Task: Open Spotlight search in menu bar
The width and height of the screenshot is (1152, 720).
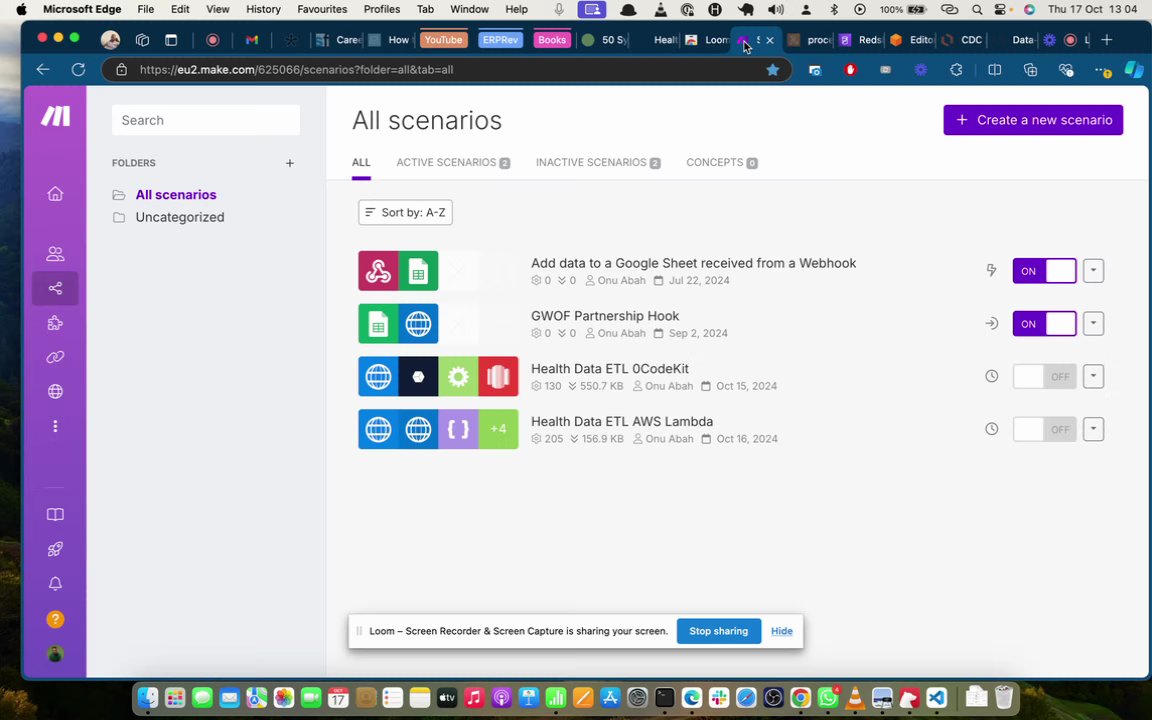Action: click(x=976, y=10)
